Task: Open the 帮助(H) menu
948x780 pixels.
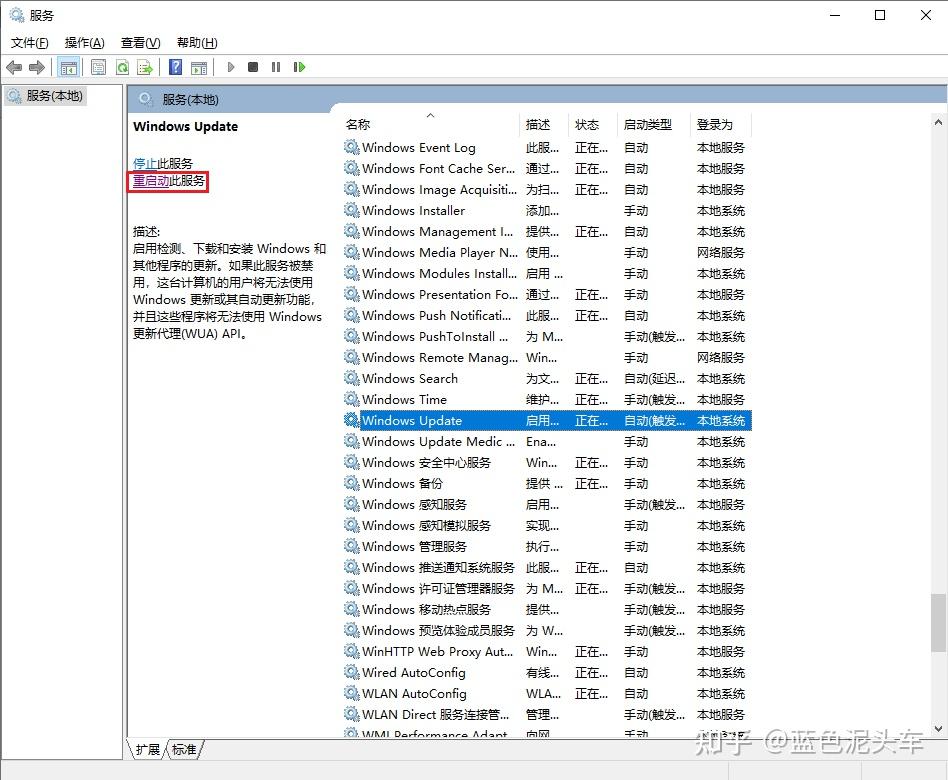Action: tap(197, 43)
